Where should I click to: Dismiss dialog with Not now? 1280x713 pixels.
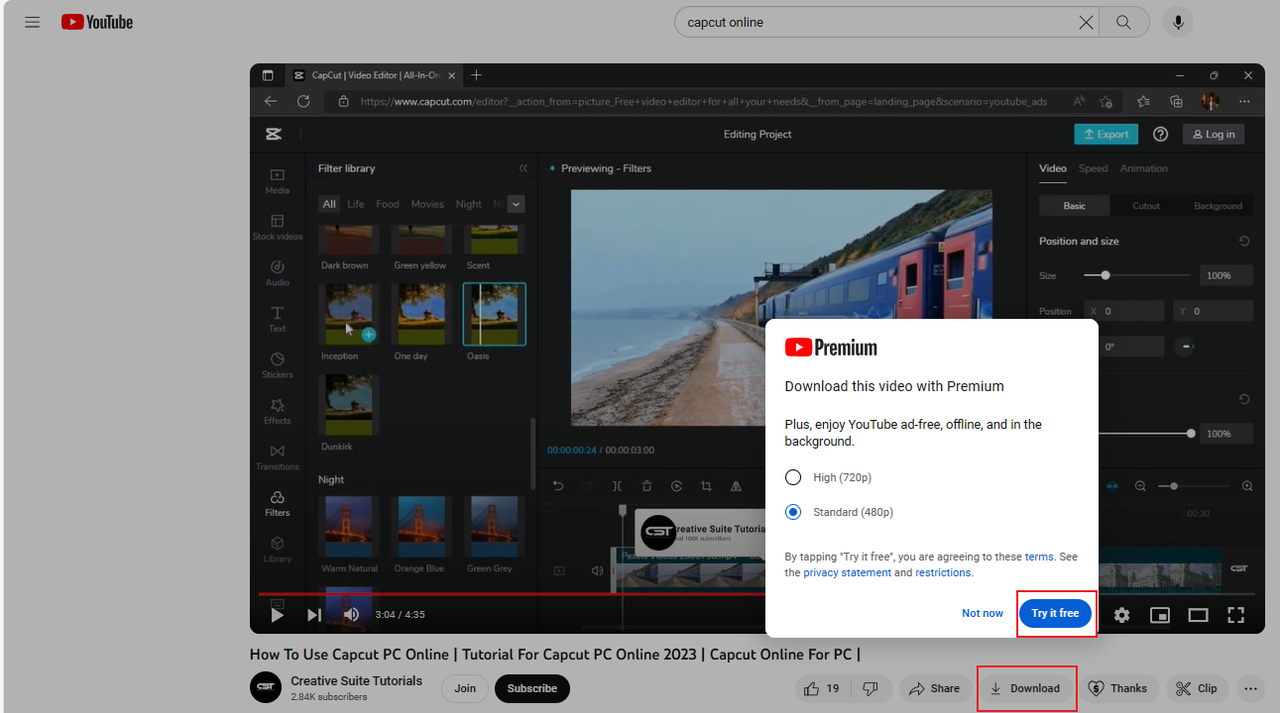[x=982, y=613]
